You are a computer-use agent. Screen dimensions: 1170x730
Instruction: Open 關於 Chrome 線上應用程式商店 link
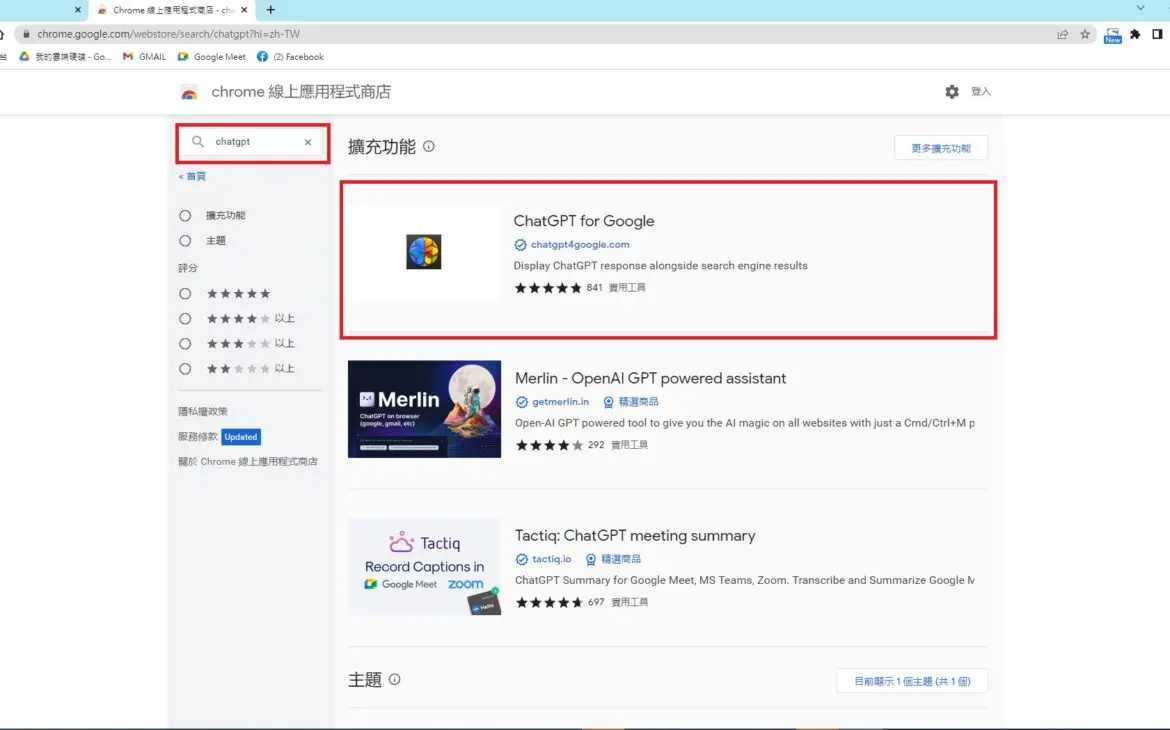248,462
